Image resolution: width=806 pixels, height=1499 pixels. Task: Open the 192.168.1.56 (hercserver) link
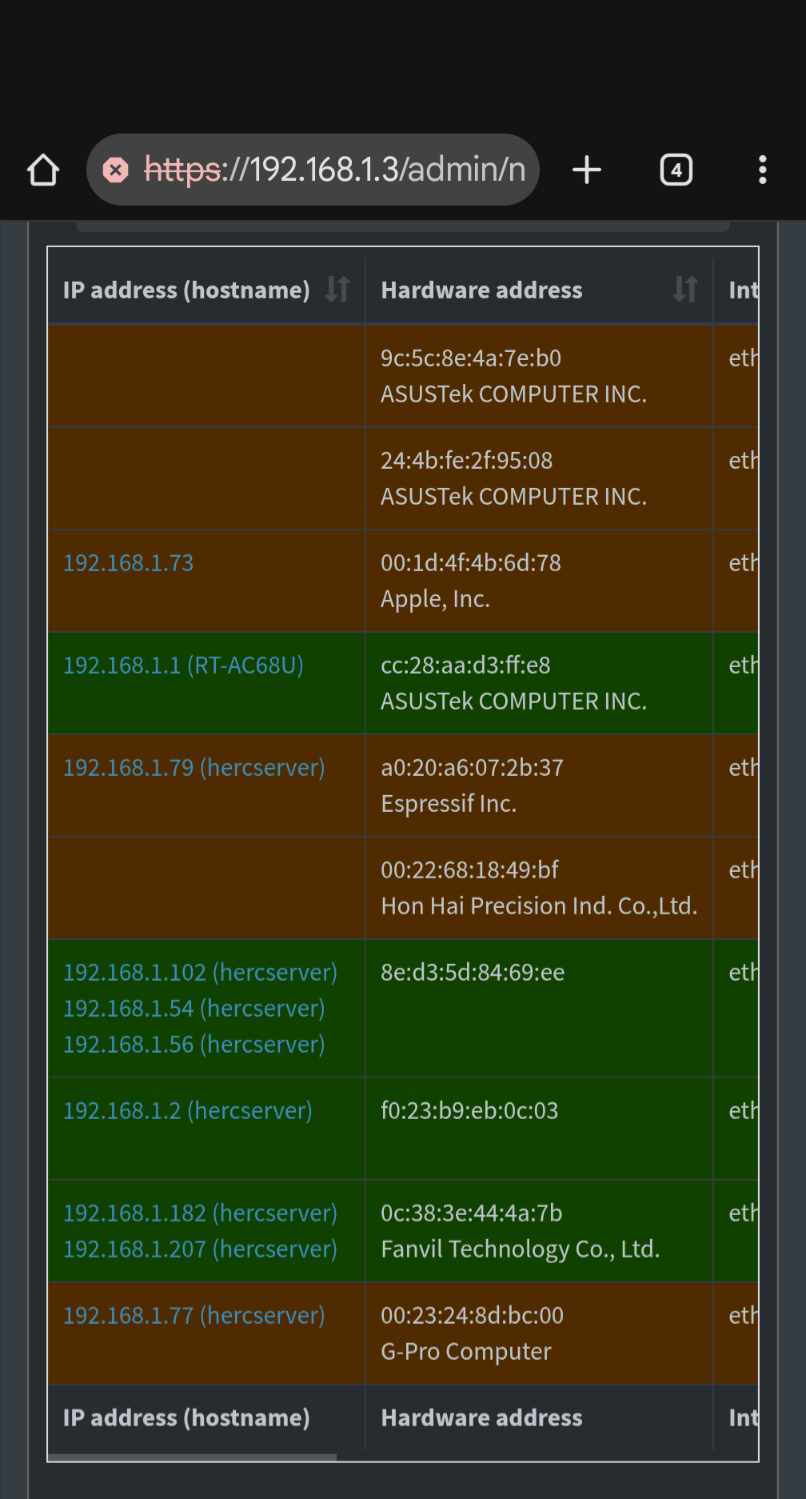(x=194, y=1044)
